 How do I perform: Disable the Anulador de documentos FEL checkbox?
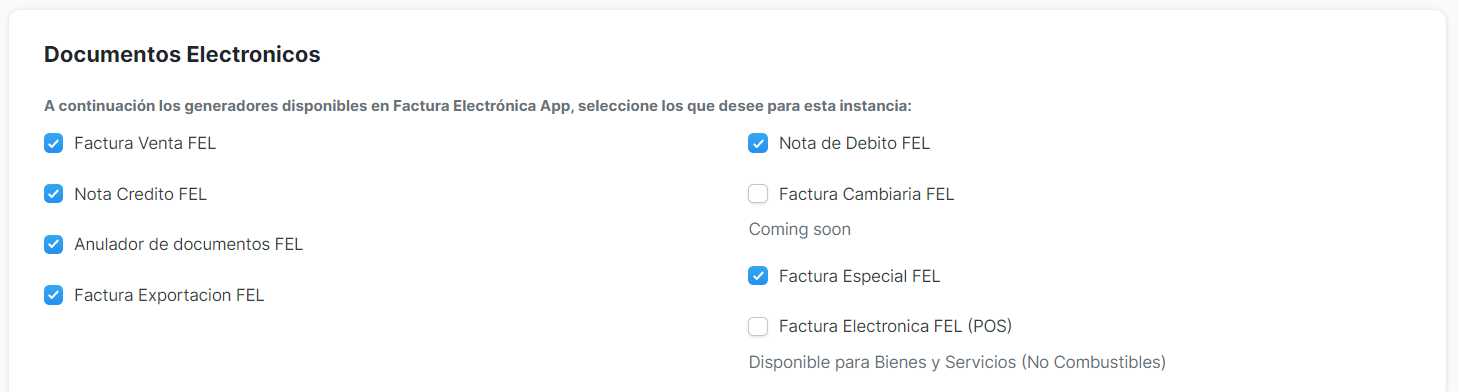pos(54,244)
